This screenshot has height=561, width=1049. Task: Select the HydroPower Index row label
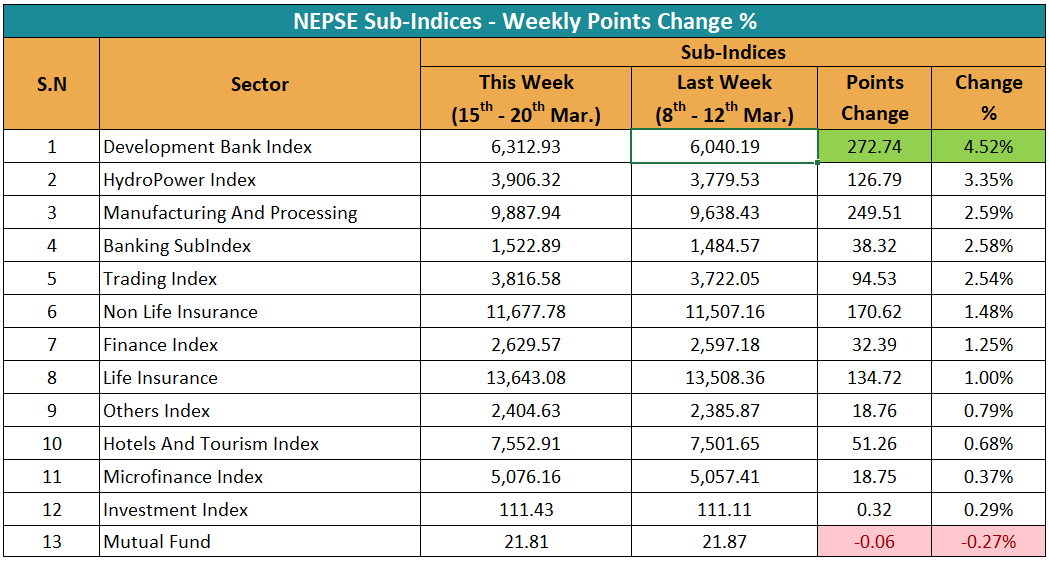click(x=180, y=180)
